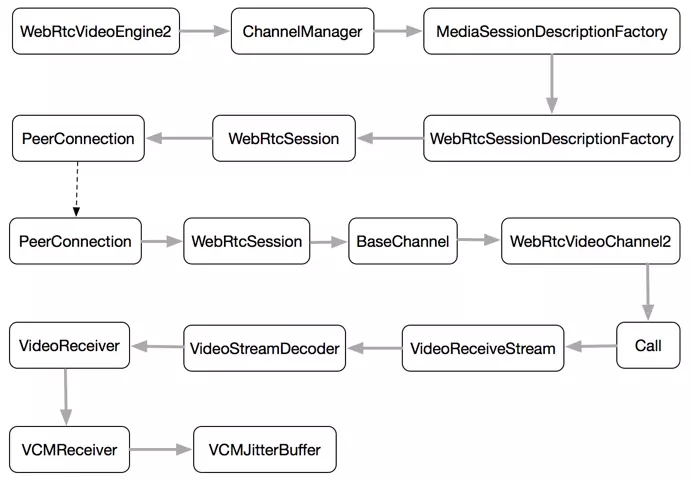Image resolution: width=692 pixels, height=482 pixels.
Task: Click arrow from MediaSessionDescriptionFactory to WebRtcSessionDescriptionFactory
Action: (x=551, y=85)
